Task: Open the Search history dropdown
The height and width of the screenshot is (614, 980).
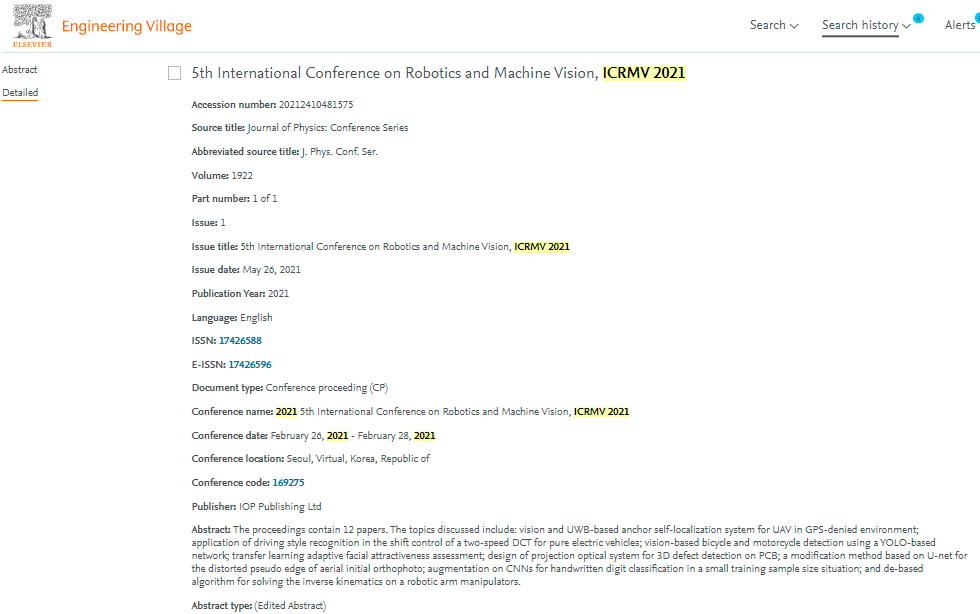Action: click(x=866, y=25)
